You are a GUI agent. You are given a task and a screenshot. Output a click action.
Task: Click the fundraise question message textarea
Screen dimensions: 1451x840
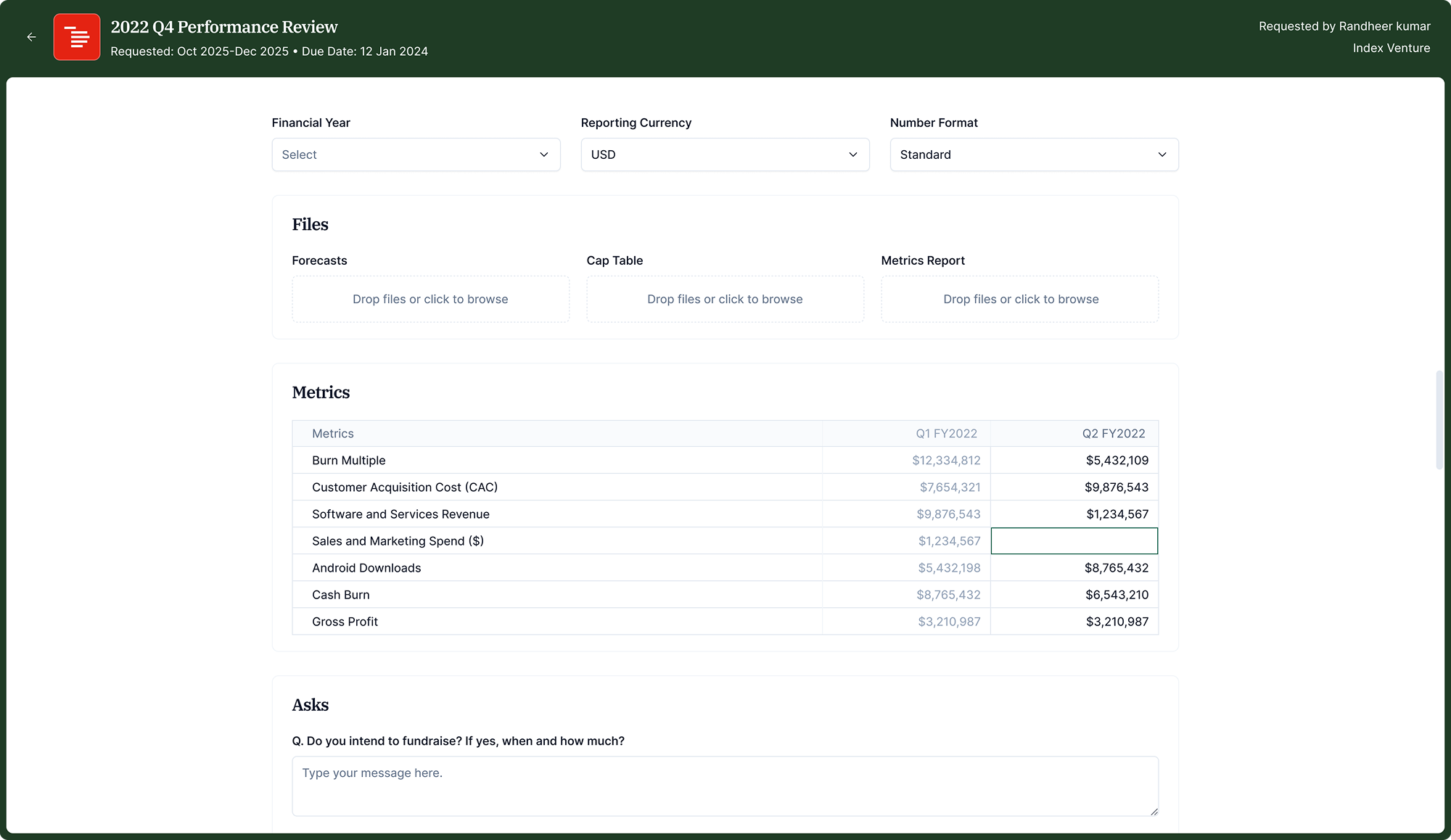coord(725,786)
